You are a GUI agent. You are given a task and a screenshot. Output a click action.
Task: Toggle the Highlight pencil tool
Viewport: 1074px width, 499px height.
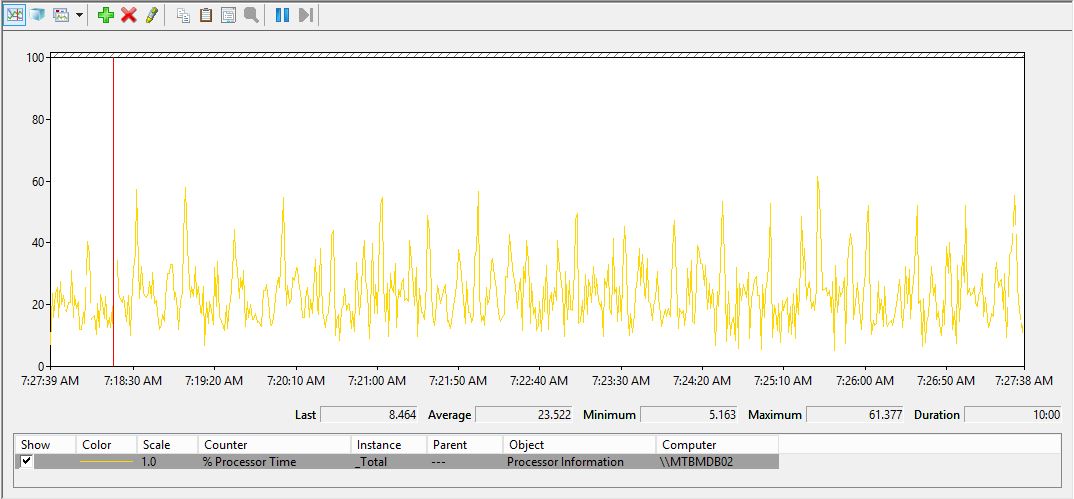pyautogui.click(x=151, y=14)
